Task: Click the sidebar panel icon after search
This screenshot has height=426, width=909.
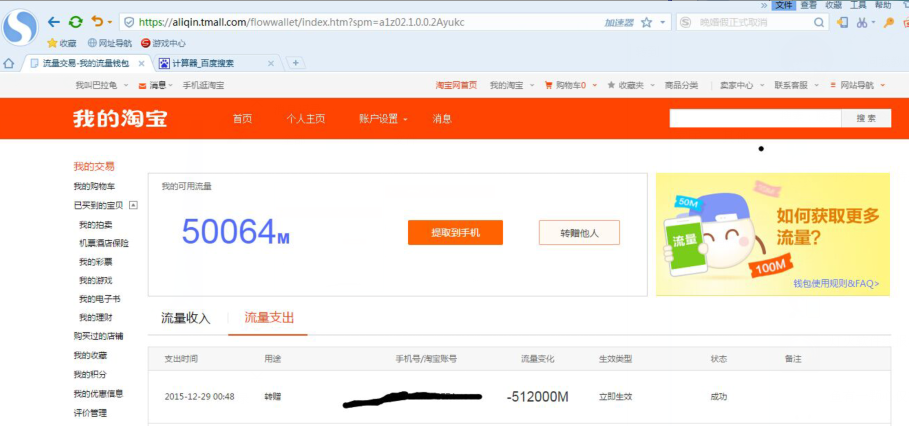Action: click(843, 23)
